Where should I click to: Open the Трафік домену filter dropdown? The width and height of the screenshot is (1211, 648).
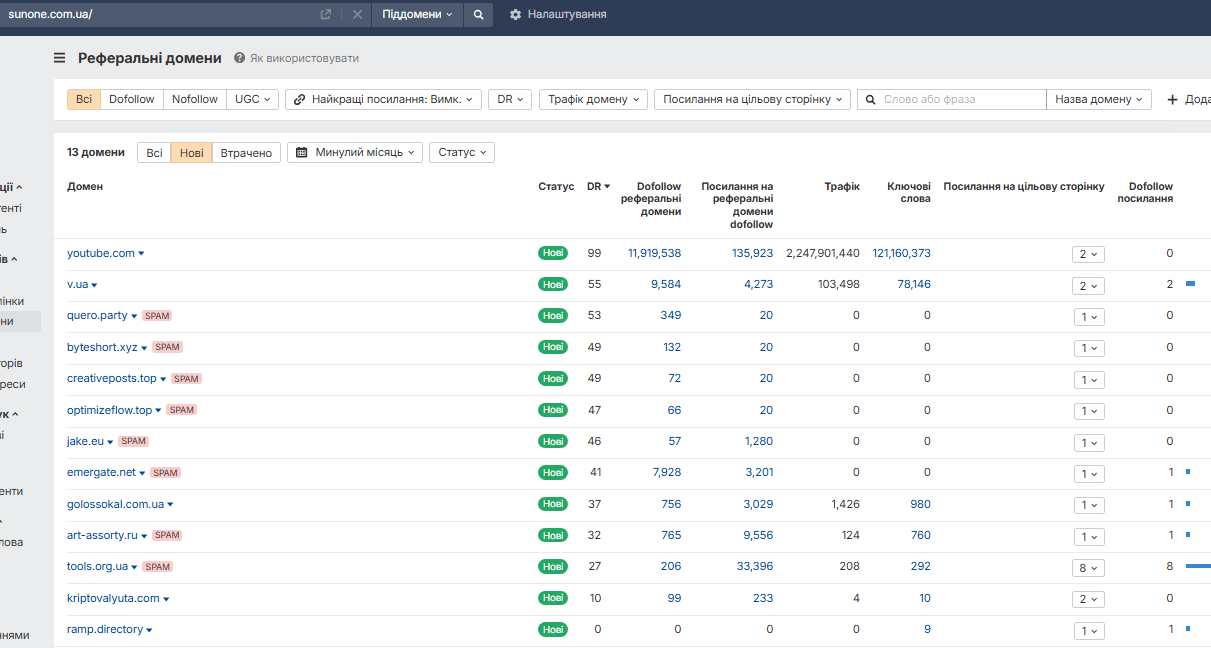[x=593, y=100]
